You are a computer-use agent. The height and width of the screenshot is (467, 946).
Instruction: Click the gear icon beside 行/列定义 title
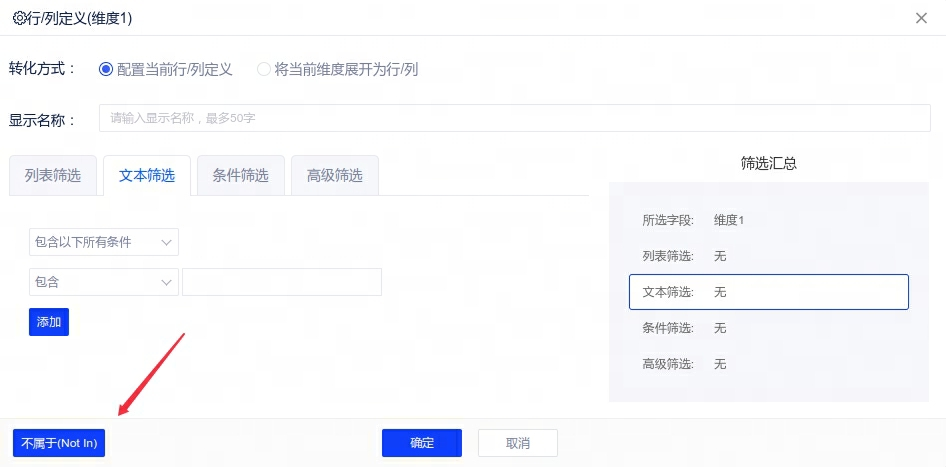coord(19,18)
